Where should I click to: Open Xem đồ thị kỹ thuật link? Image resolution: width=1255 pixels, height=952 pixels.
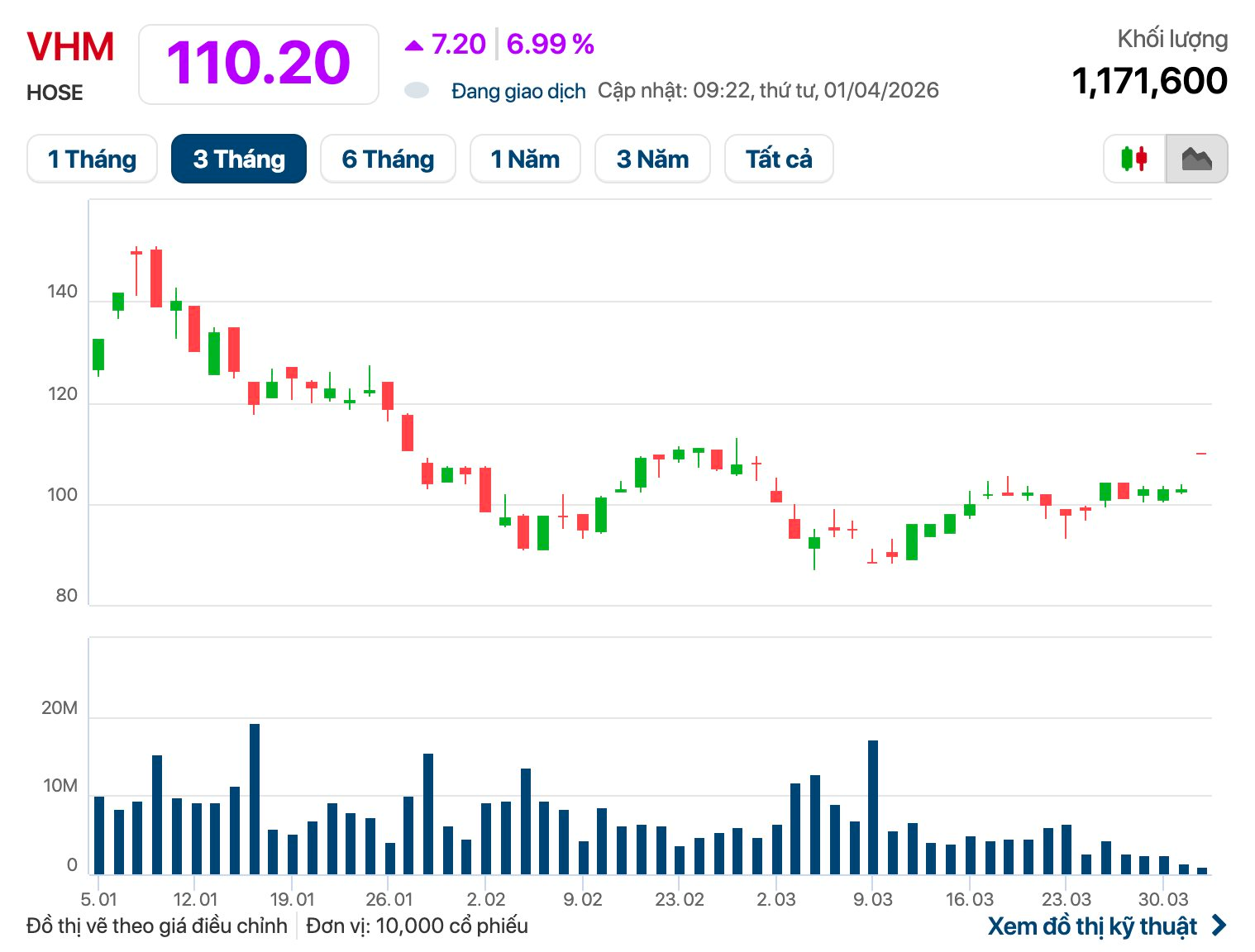tap(1092, 926)
